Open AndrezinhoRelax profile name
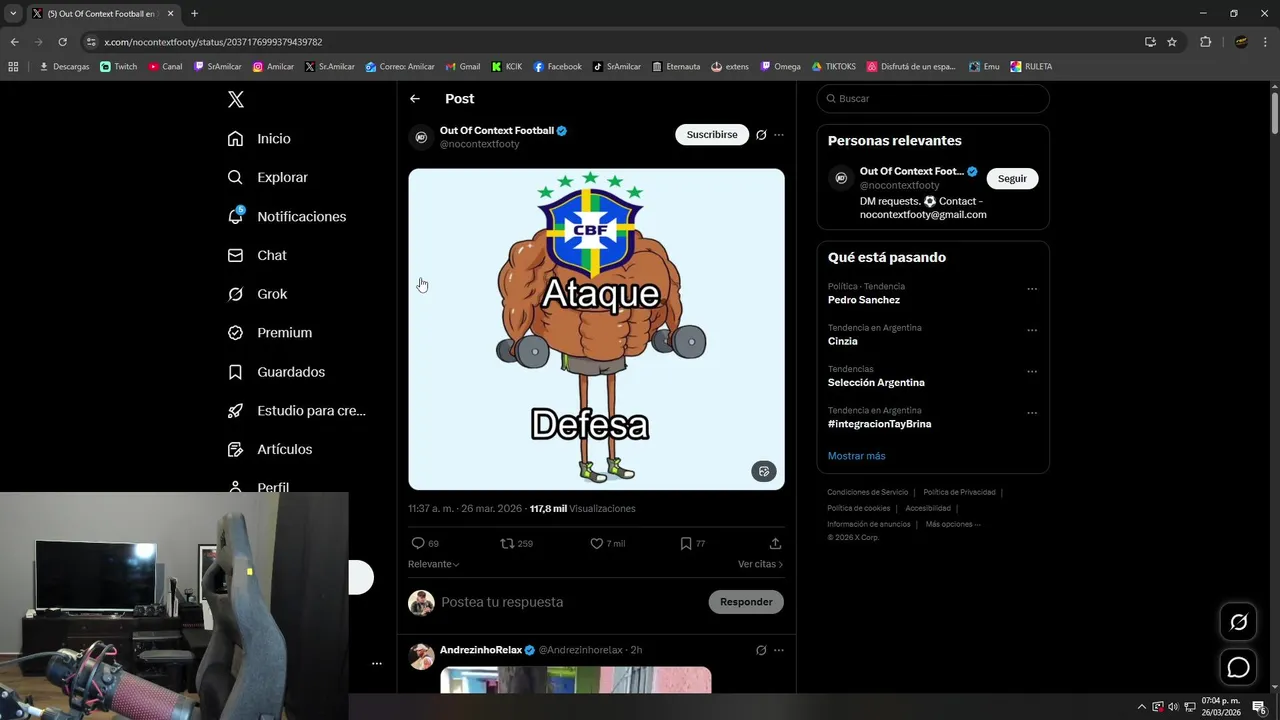This screenshot has height=720, width=1280. 481,650
